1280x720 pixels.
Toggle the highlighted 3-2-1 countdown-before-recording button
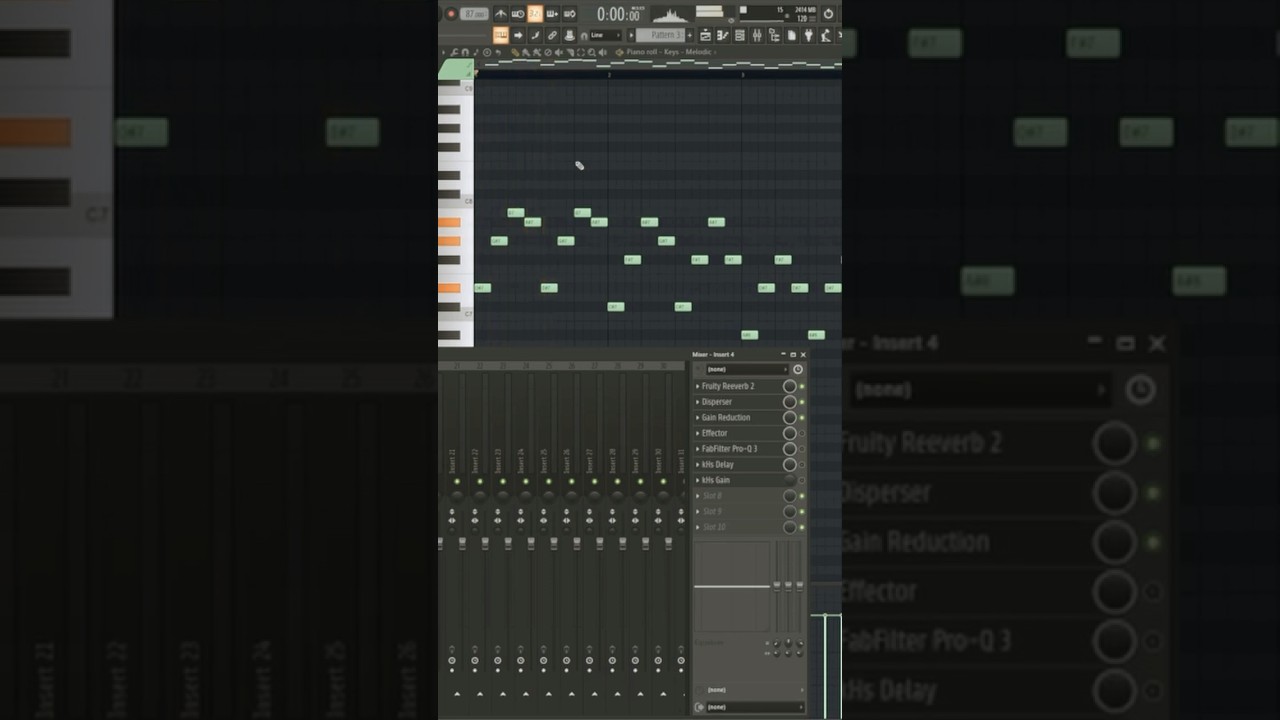pyautogui.click(x=535, y=14)
